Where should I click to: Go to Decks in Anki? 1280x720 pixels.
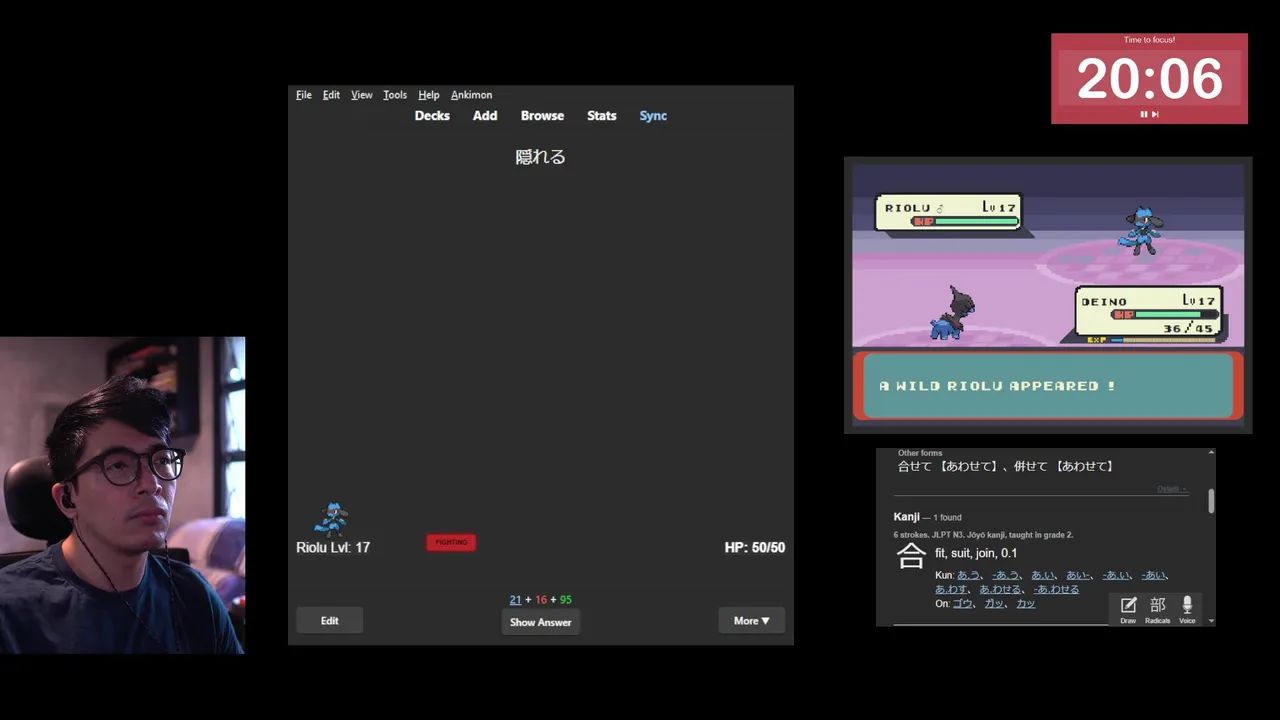pos(432,116)
